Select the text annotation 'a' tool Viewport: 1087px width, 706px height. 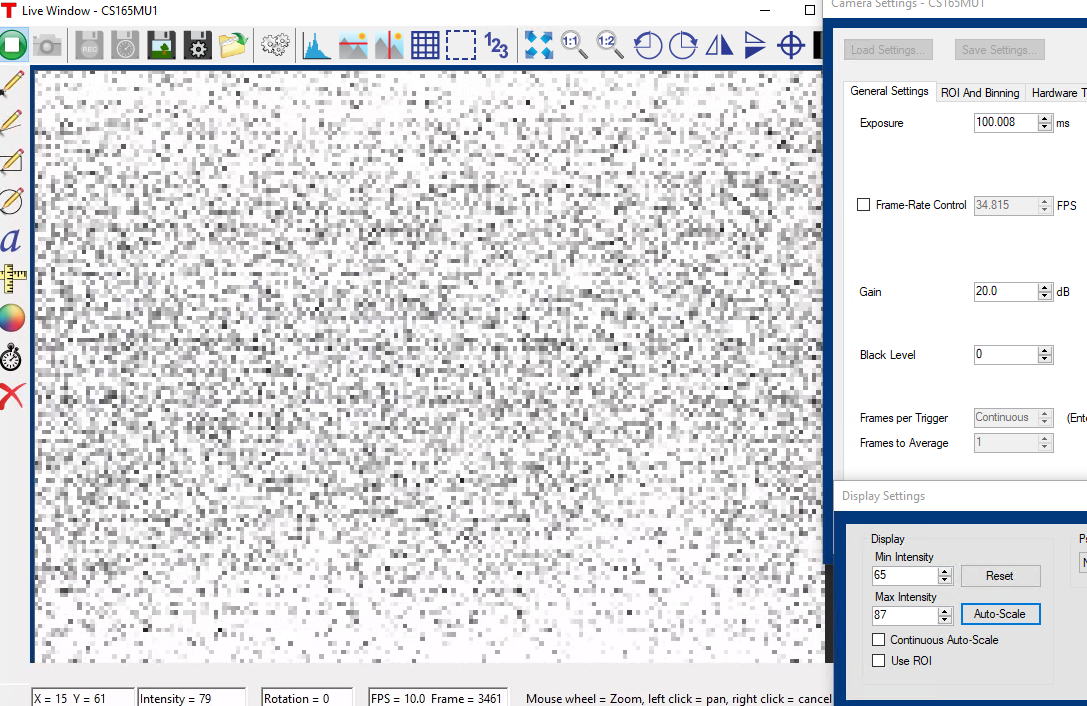pyautogui.click(x=11, y=240)
